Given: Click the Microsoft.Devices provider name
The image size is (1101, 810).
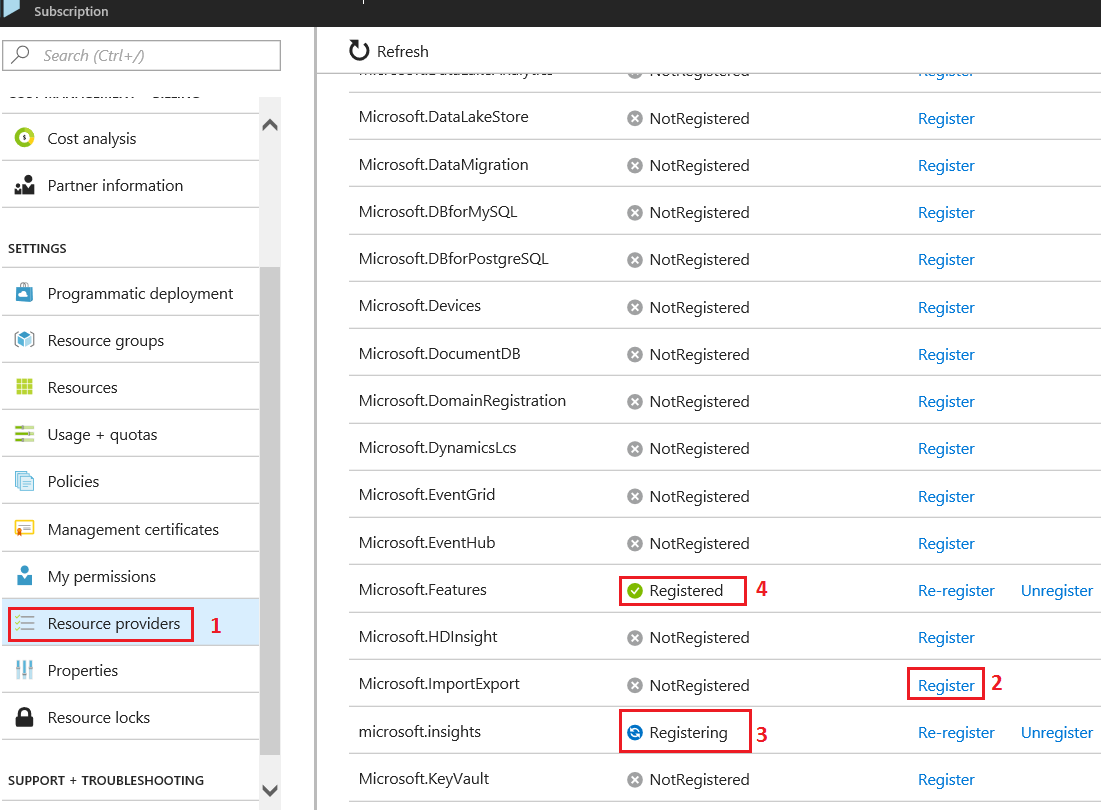Looking at the screenshot, I should [420, 305].
